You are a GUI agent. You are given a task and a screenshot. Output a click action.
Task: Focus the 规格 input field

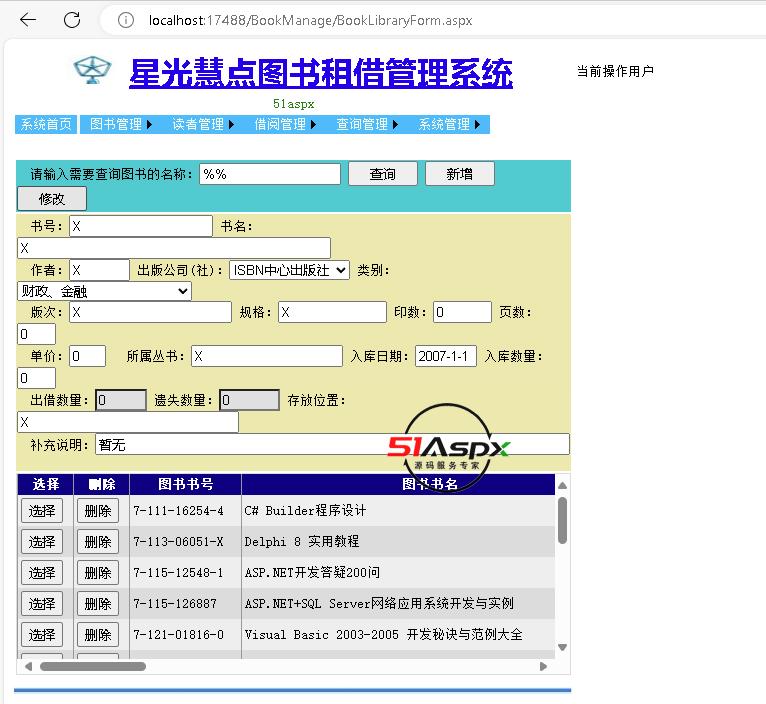[x=332, y=312]
